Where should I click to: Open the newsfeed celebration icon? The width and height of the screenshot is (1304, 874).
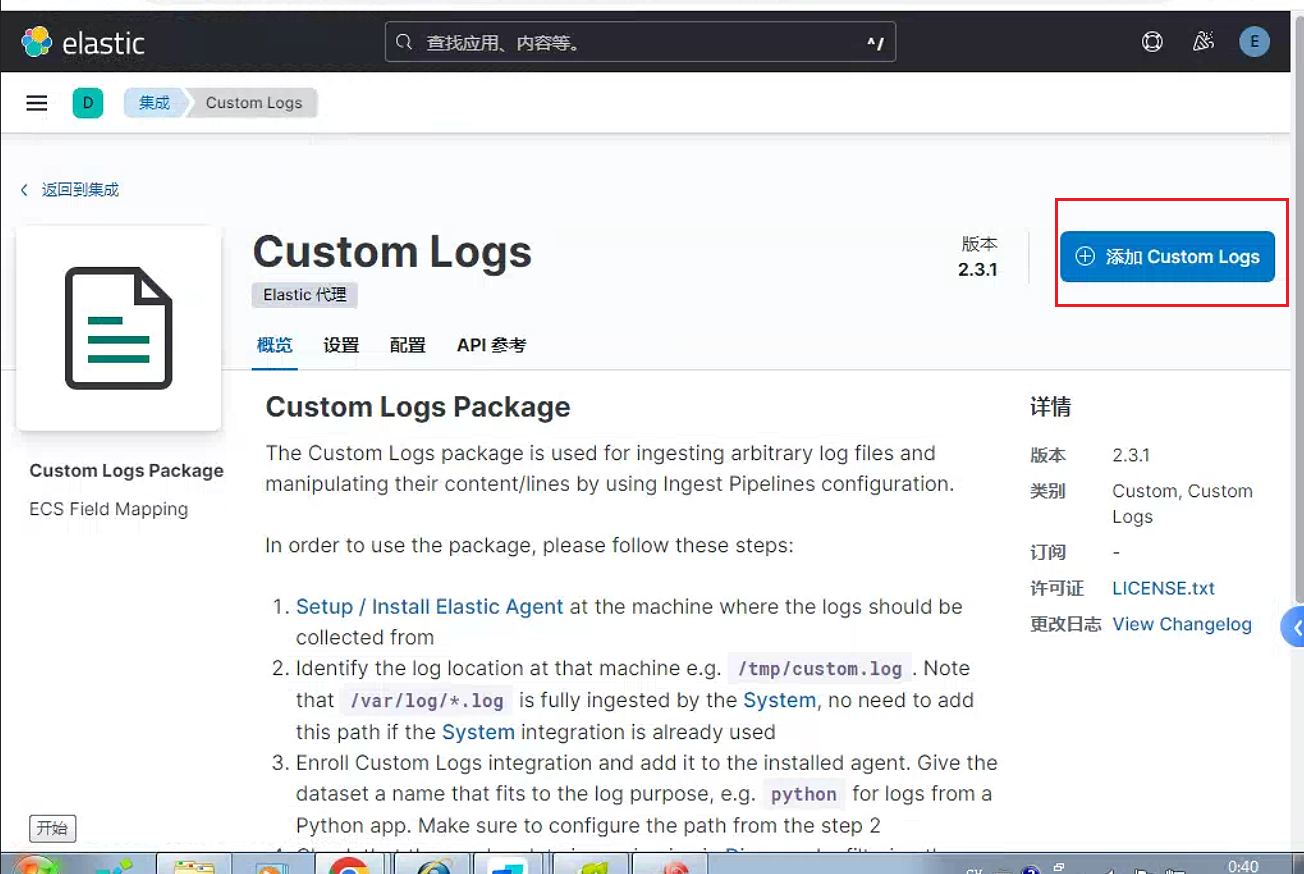[x=1204, y=42]
